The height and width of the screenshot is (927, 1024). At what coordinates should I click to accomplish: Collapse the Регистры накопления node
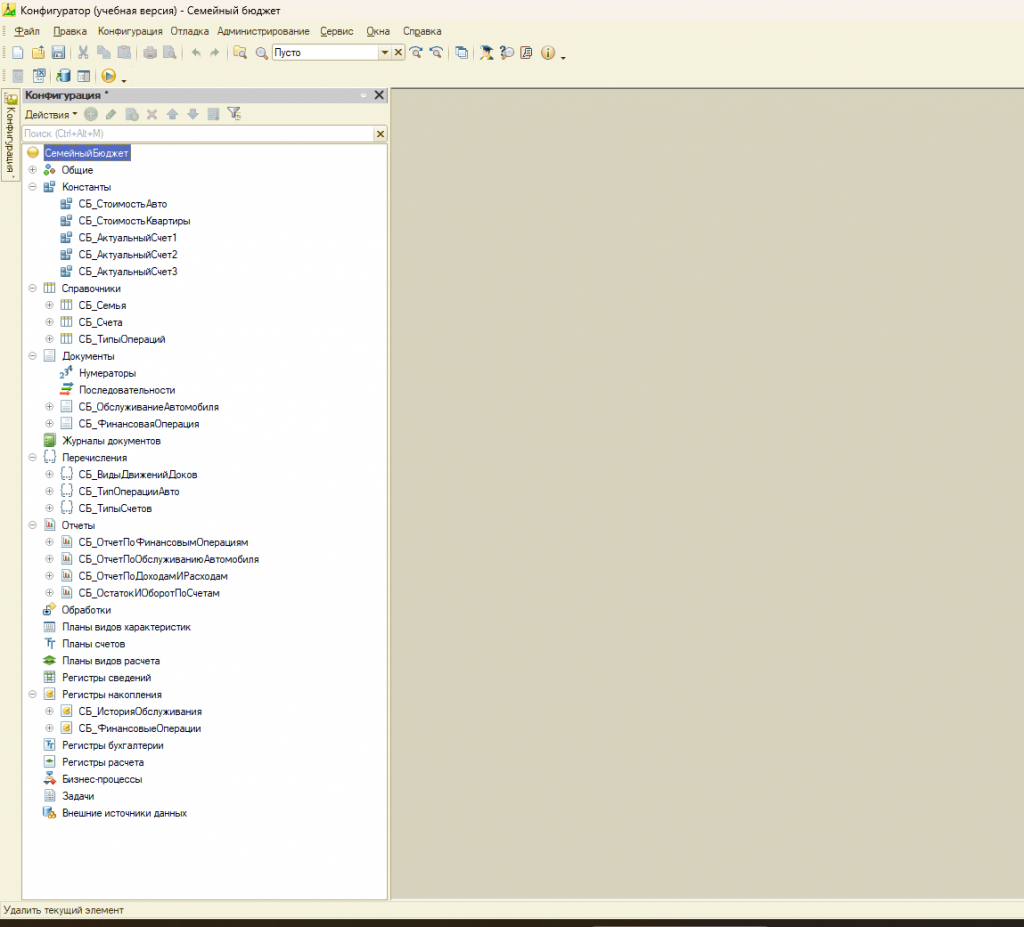click(x=32, y=694)
